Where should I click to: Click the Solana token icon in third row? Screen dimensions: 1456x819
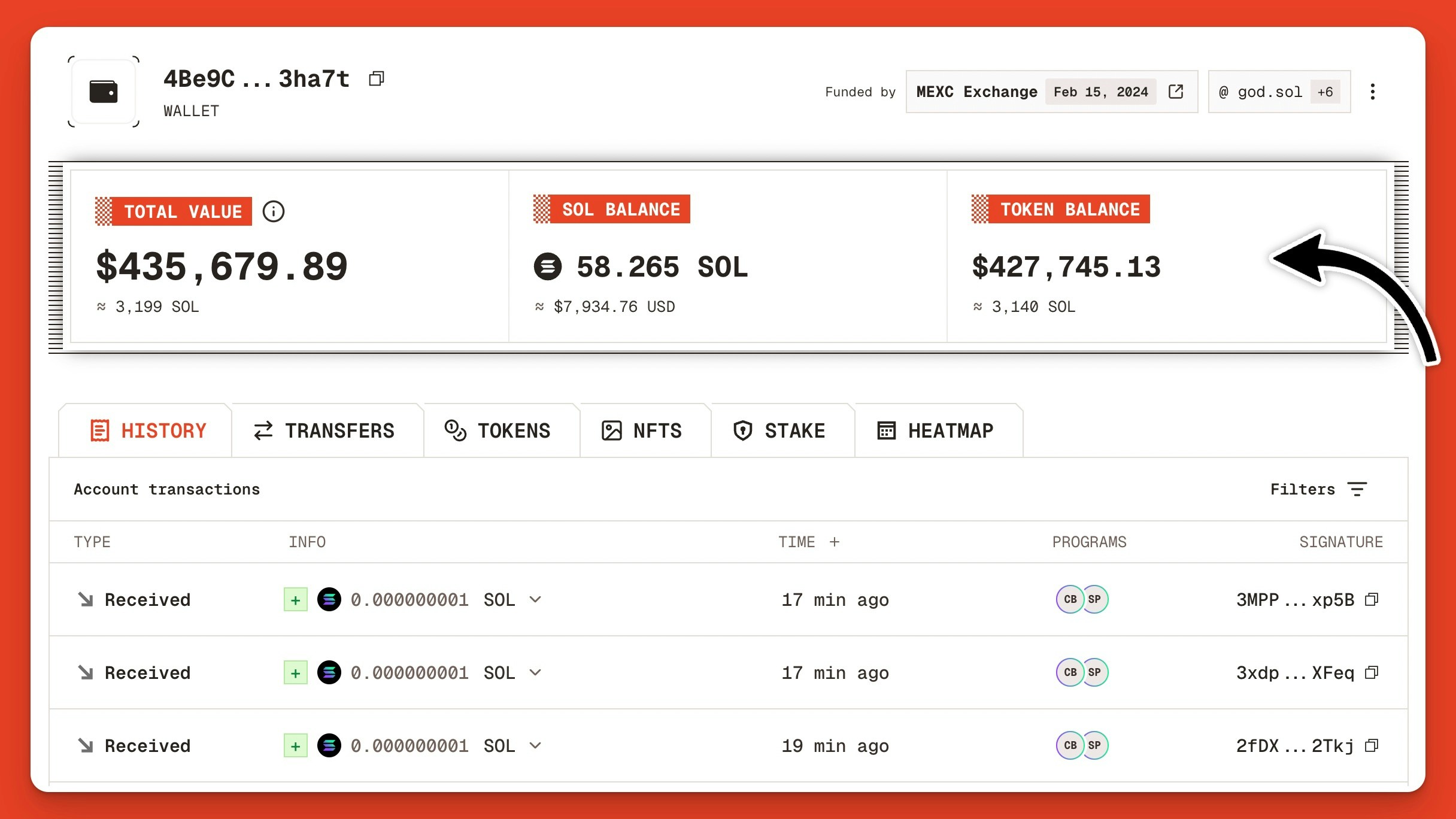[x=330, y=745]
